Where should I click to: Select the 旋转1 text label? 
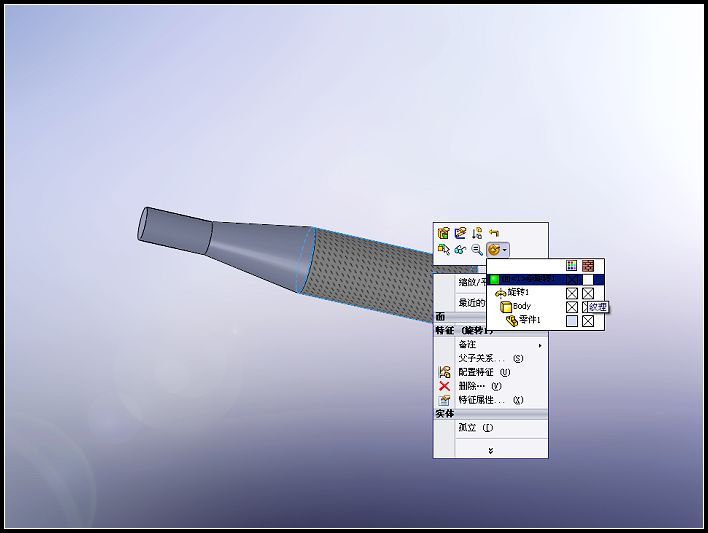518,293
